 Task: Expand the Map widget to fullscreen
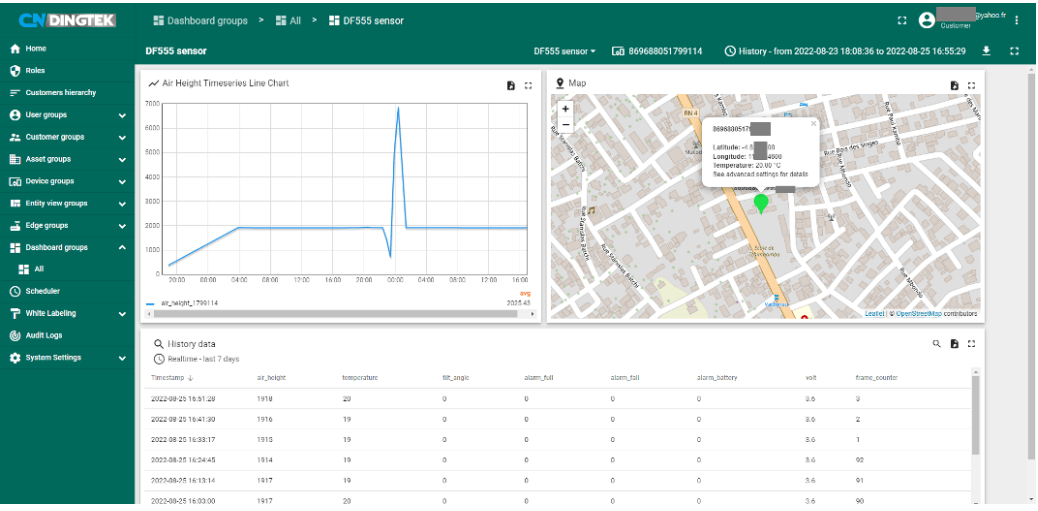[x=971, y=85]
